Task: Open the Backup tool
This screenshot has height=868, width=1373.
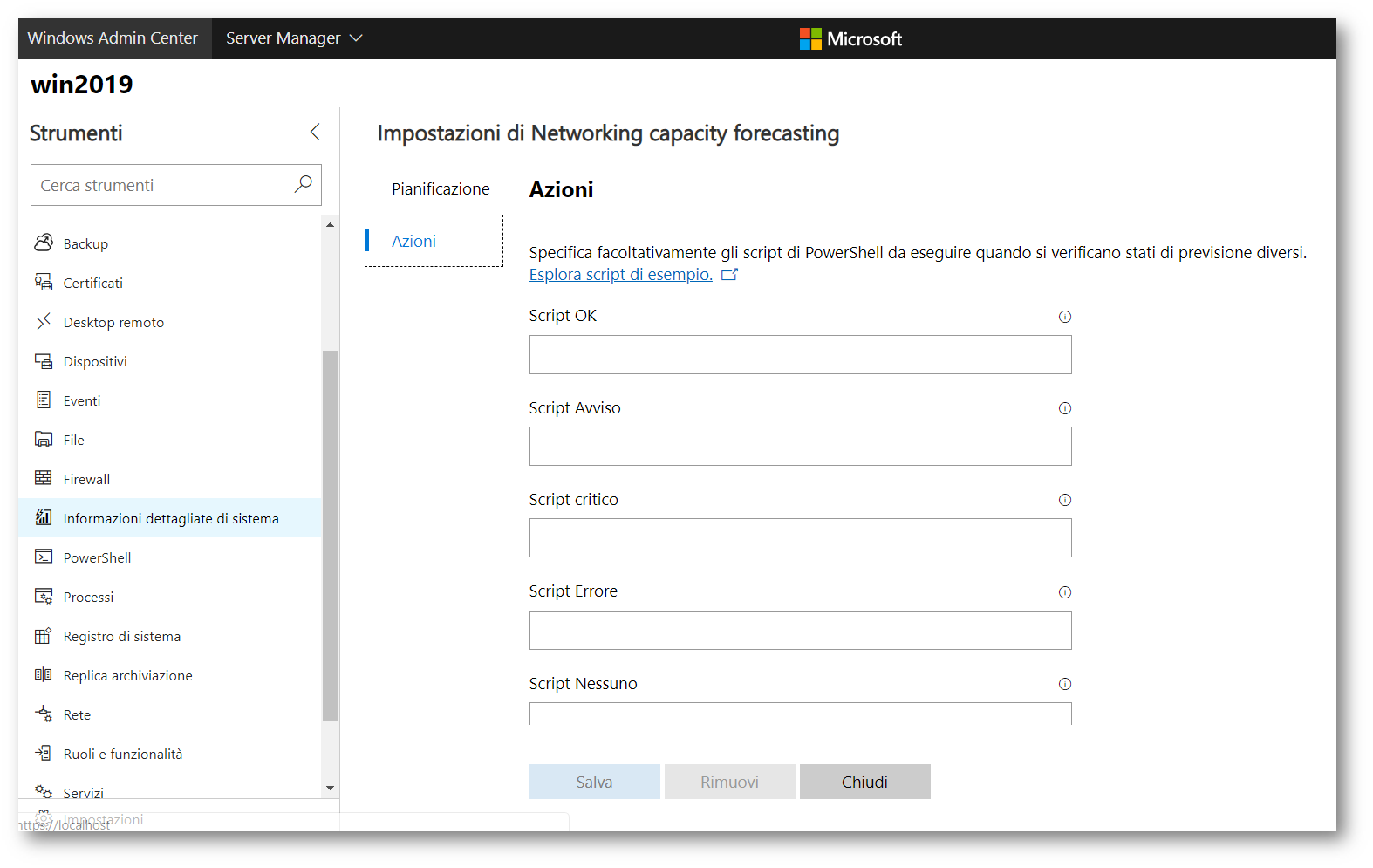Action: (x=170, y=243)
